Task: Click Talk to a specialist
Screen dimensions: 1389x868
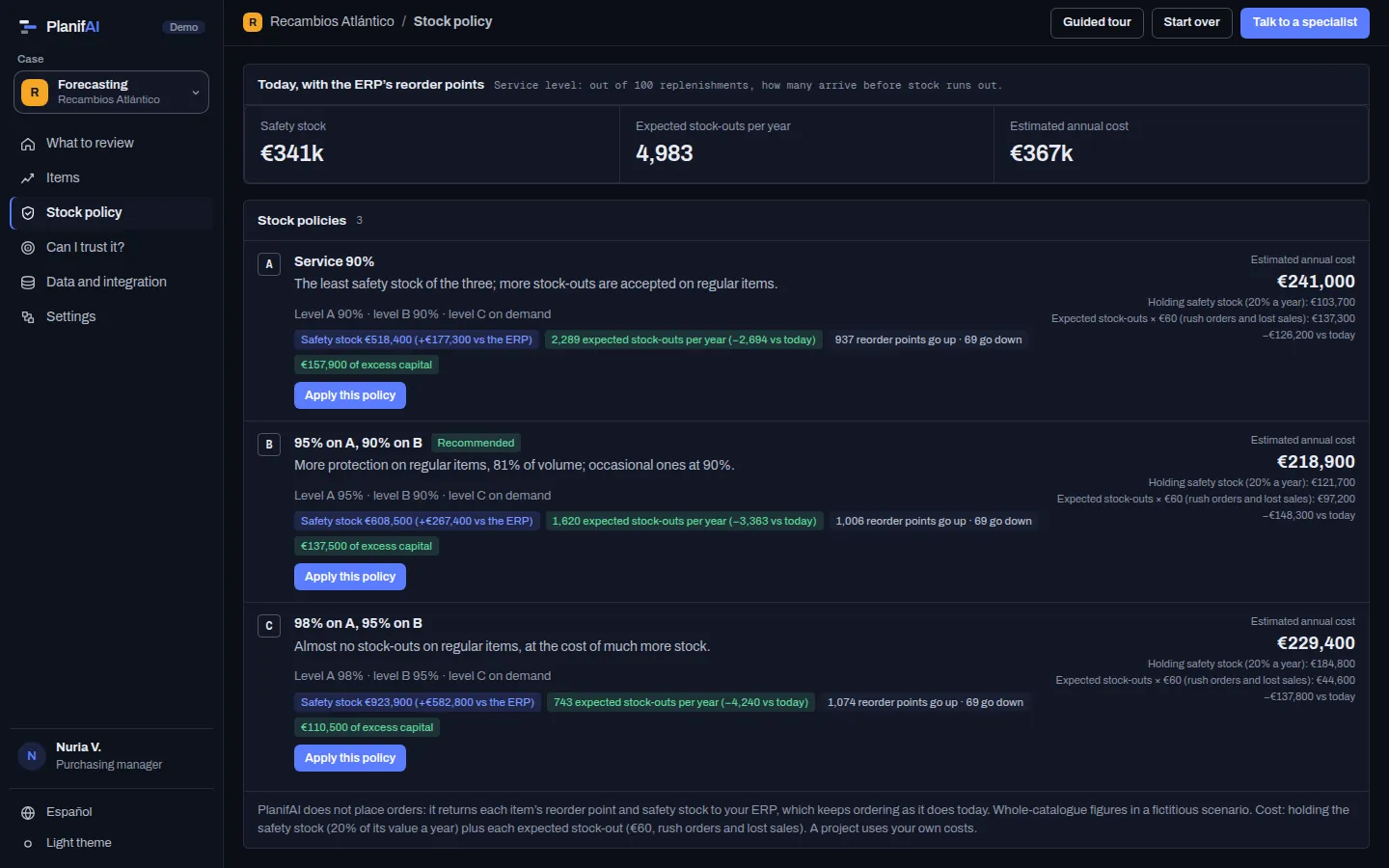Action: 1304,22
